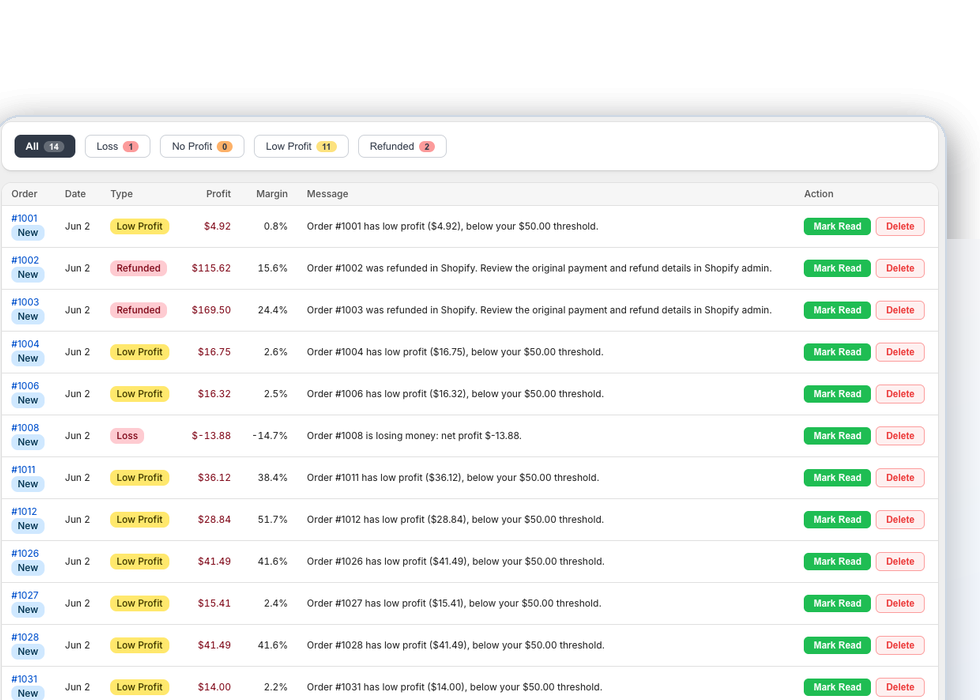This screenshot has width=980, height=700.
Task: Switch to Low Profit filter
Action: (301, 146)
